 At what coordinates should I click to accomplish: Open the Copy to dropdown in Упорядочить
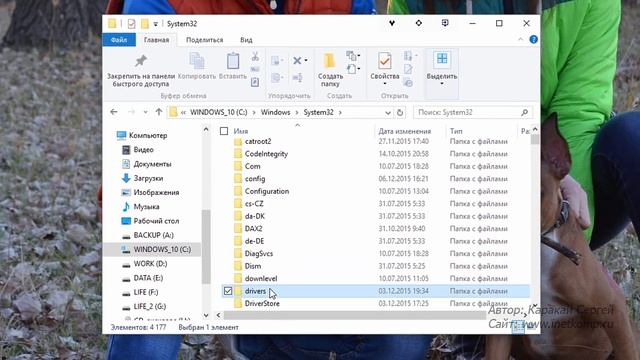click(x=278, y=77)
